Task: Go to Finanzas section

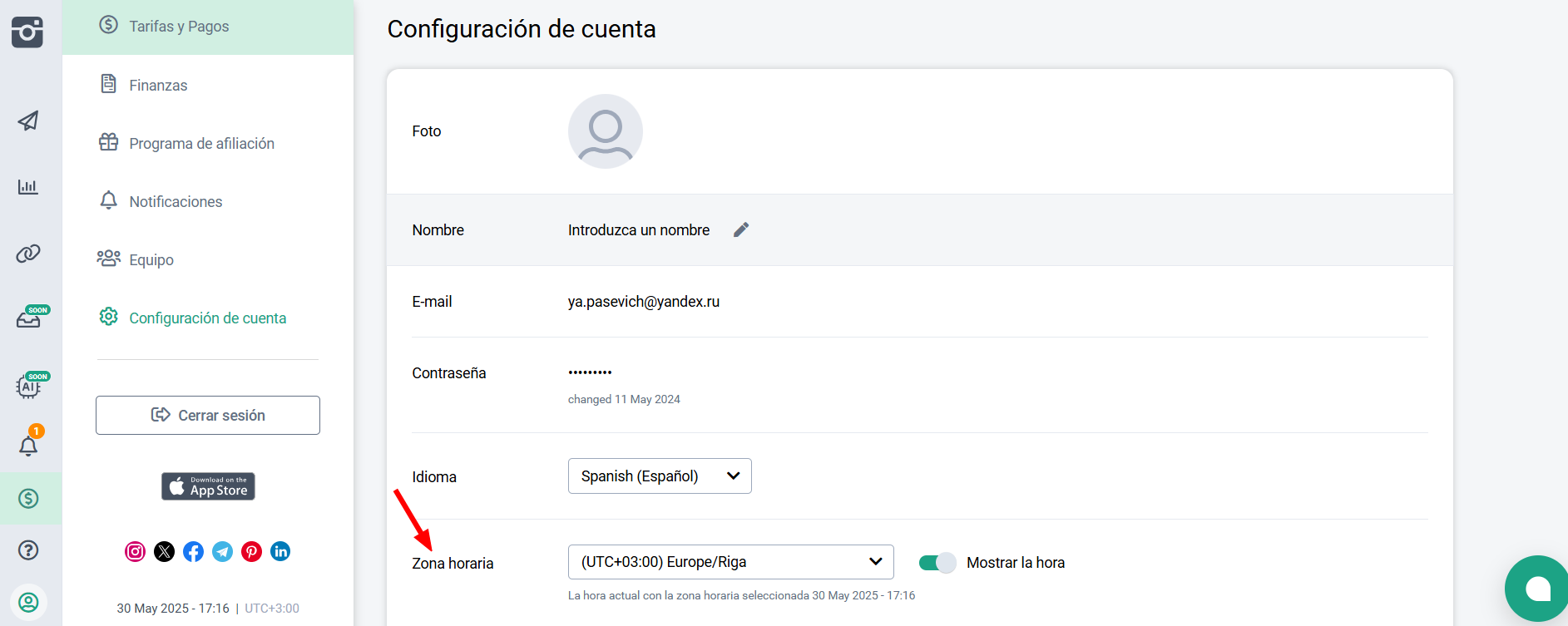Action: point(158,86)
